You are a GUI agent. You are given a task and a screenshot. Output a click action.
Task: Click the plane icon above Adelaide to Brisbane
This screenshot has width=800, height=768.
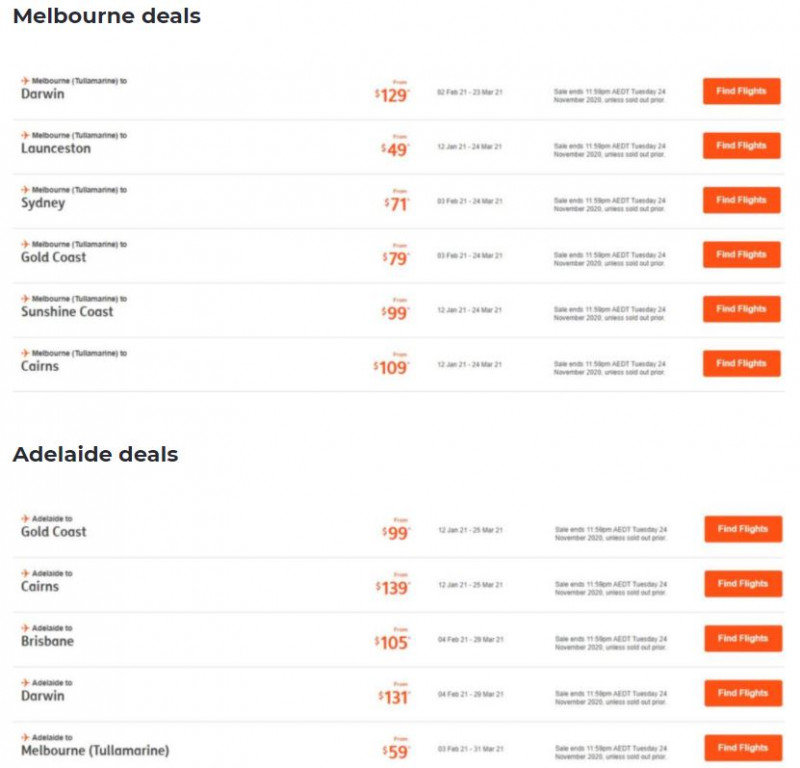25,628
